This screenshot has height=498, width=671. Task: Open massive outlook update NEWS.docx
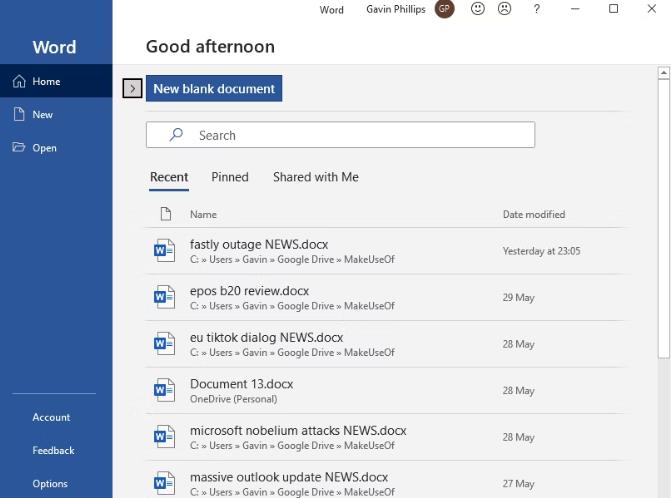point(385,480)
